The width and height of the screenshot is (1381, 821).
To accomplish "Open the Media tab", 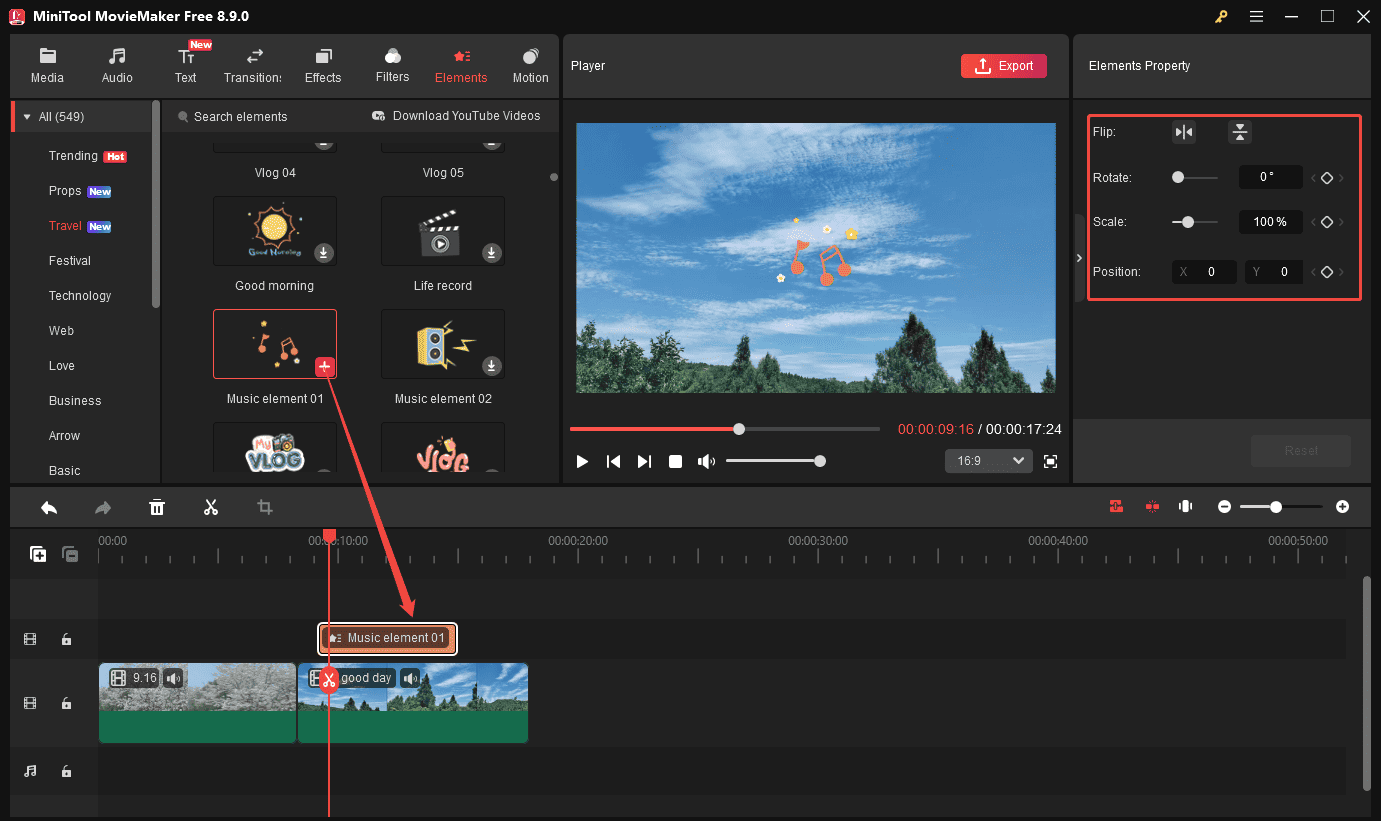I will 47,65.
